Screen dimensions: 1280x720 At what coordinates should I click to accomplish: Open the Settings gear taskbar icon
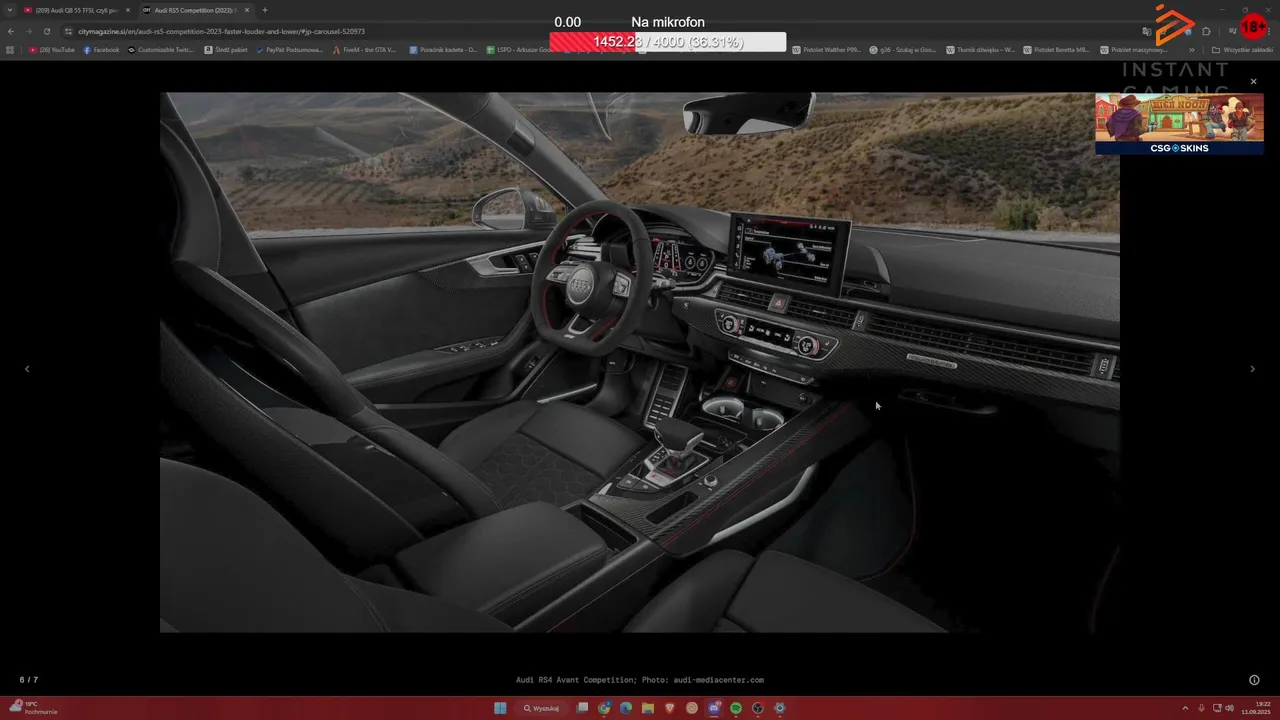(780, 708)
